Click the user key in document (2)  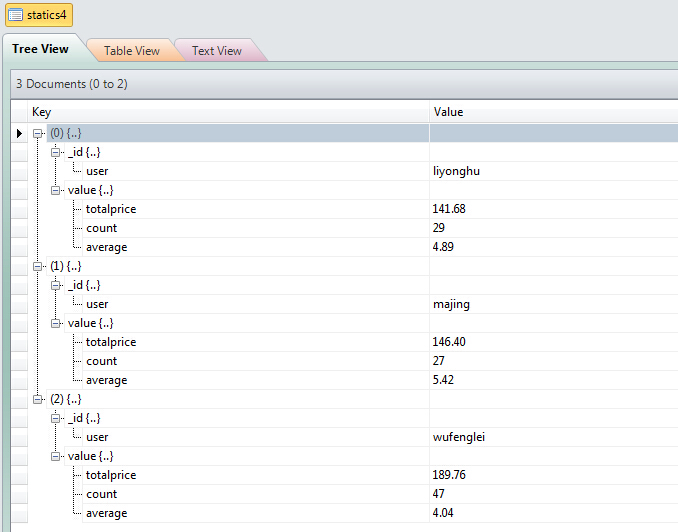(97, 437)
